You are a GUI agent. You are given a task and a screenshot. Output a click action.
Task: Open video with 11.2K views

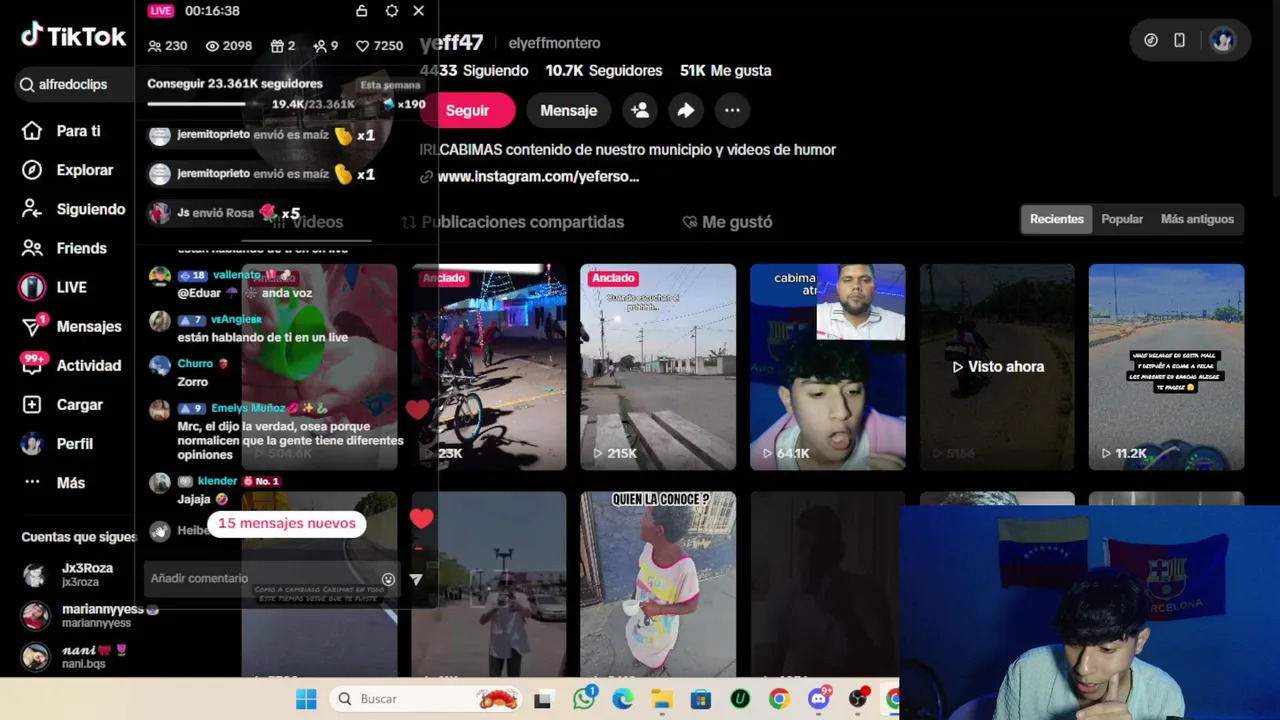click(1167, 367)
